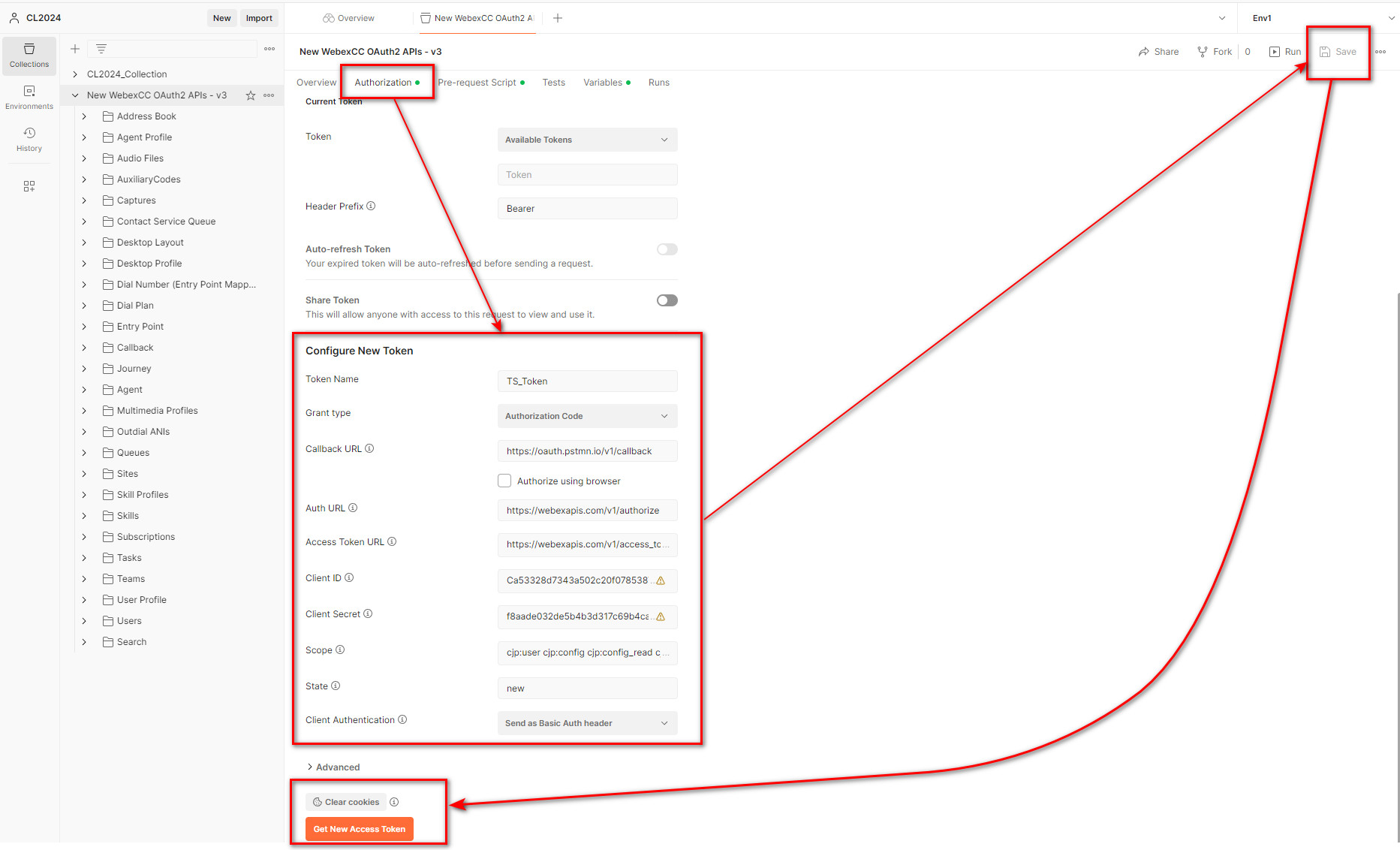1400x850 pixels.
Task: Click the plus icon to open a new tab
Action: tap(558, 18)
